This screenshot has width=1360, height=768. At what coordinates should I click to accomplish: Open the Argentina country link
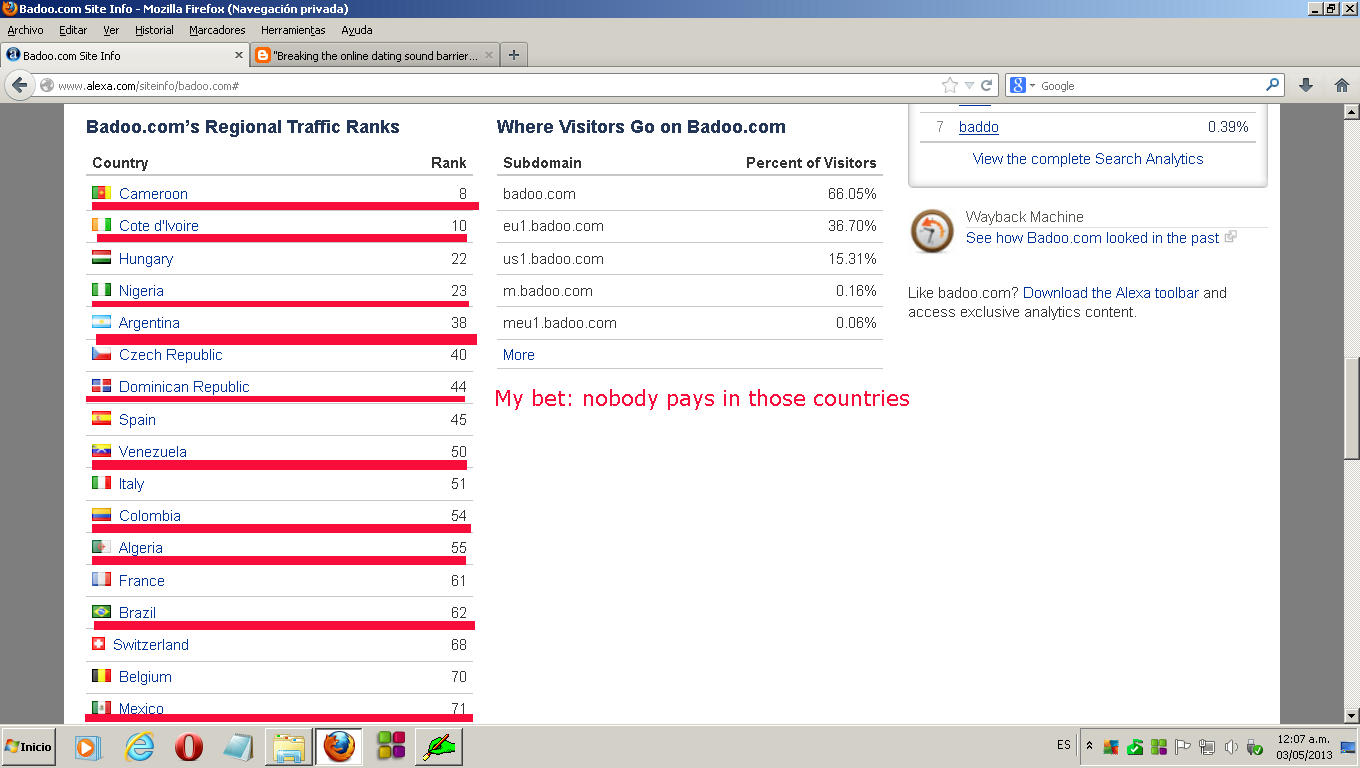pos(149,323)
